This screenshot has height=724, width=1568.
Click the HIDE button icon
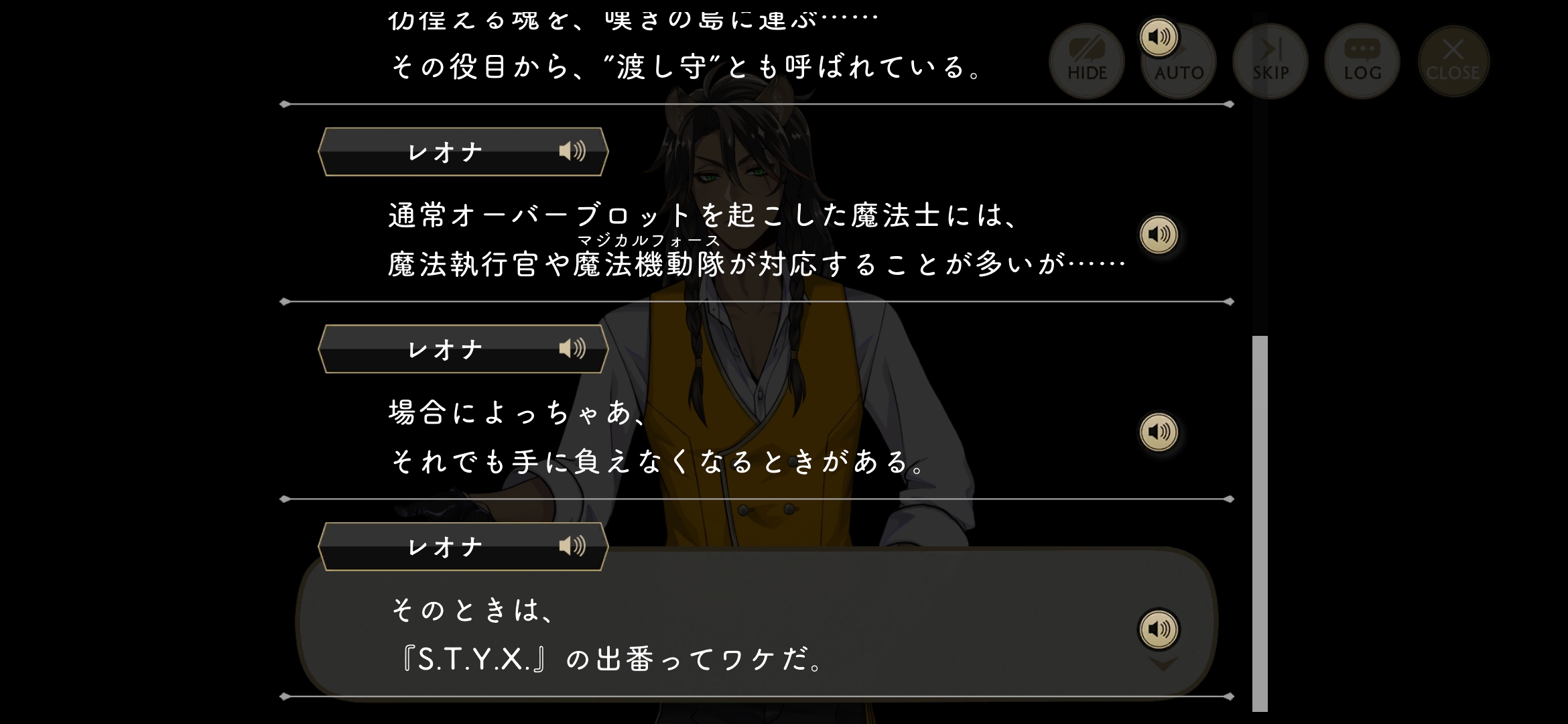1086,62
